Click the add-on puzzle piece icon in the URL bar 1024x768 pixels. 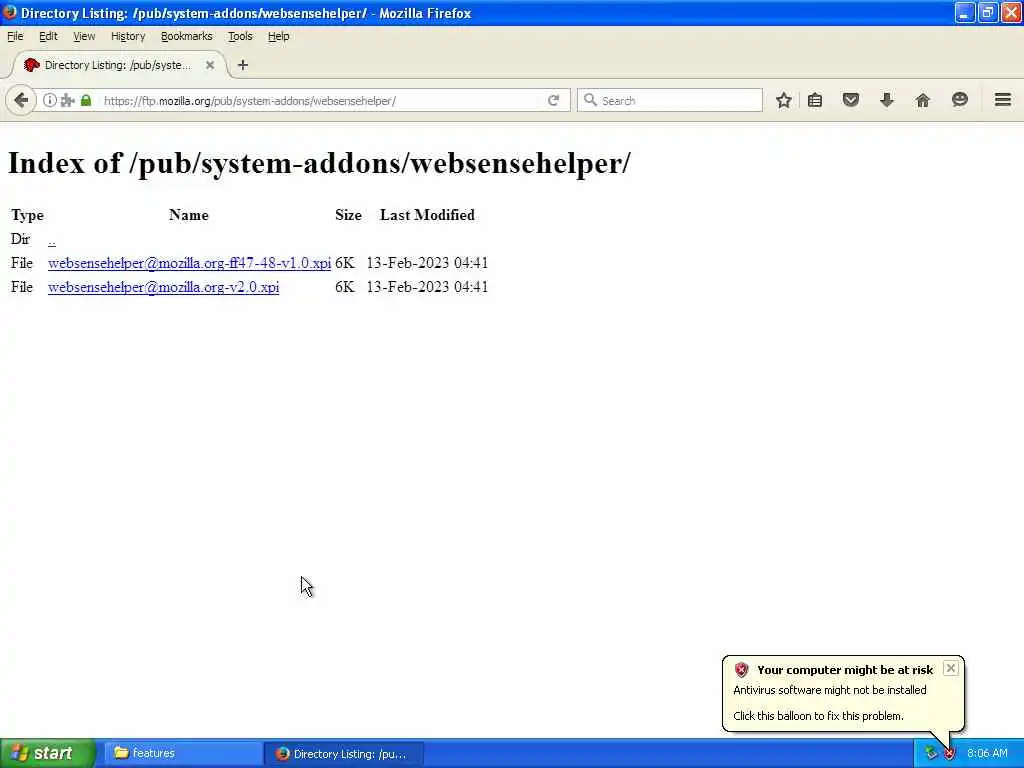[x=68, y=101]
